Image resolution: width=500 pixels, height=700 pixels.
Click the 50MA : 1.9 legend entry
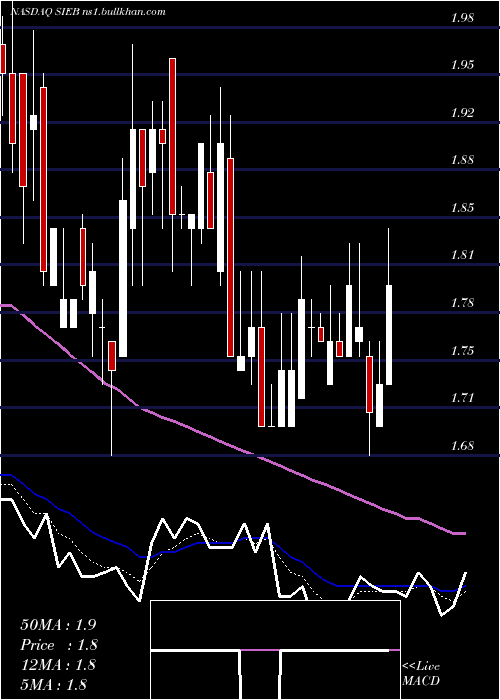point(58,625)
